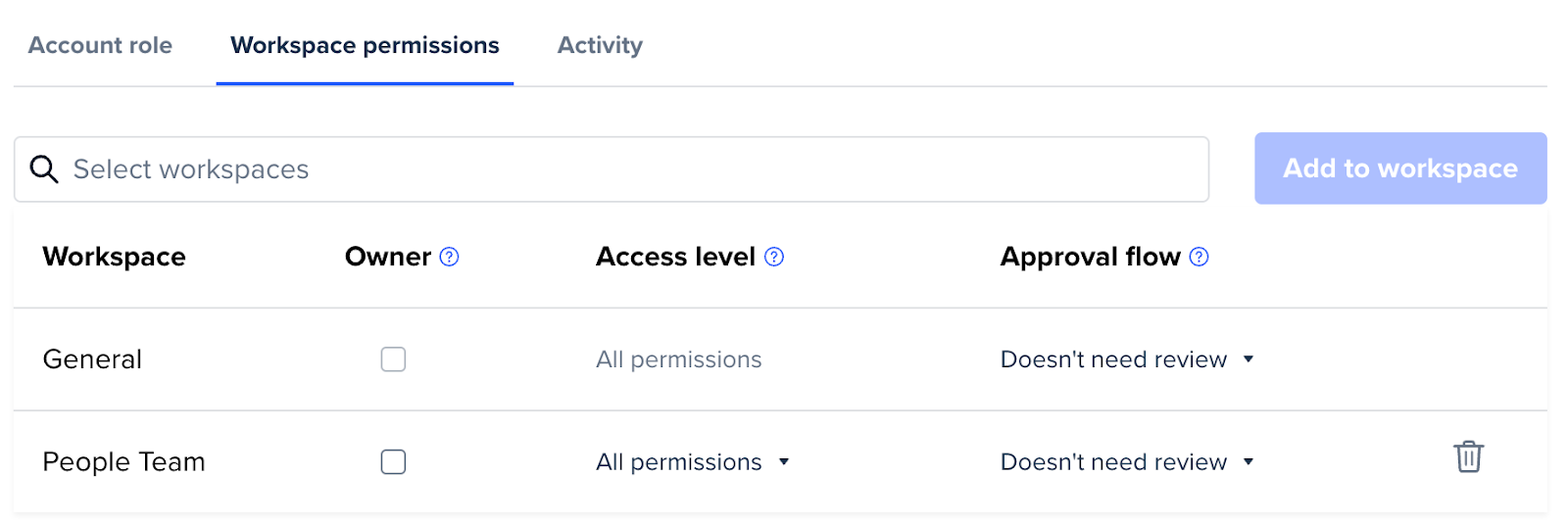Select the Workspace permissions tab

pos(365,45)
